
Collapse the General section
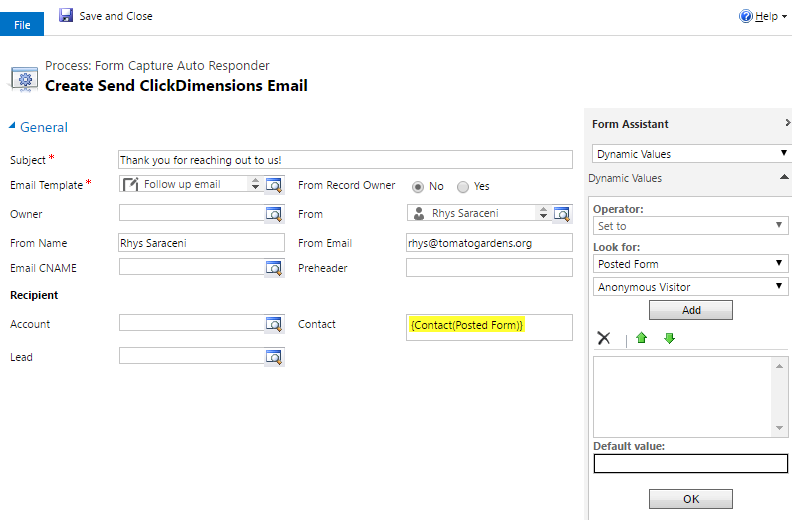tap(13, 127)
